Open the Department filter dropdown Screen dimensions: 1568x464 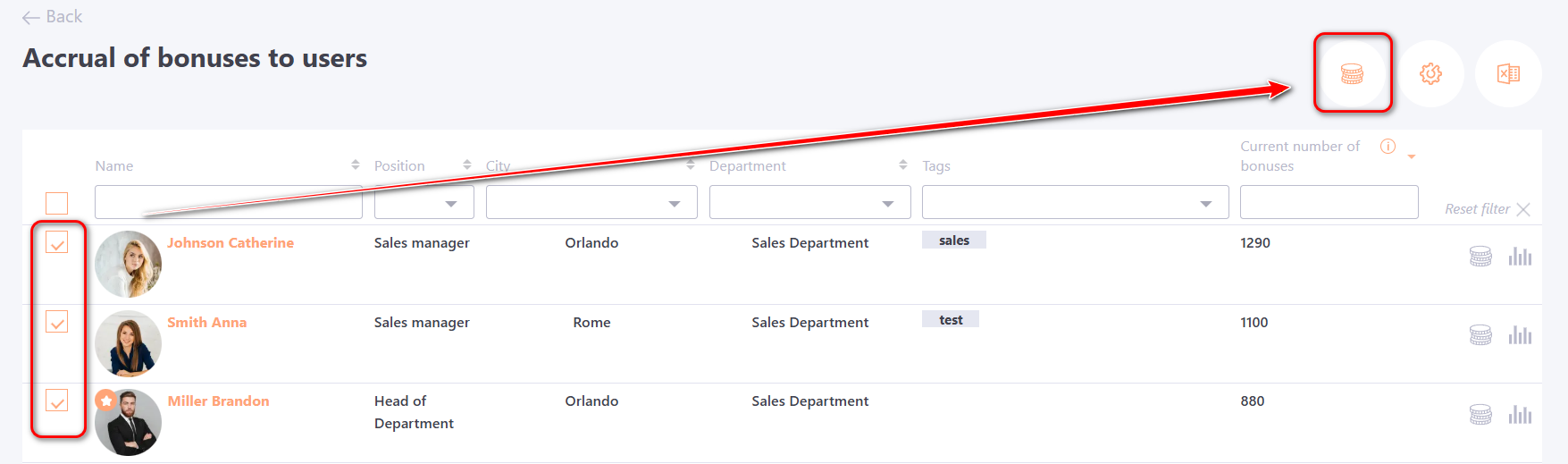point(809,203)
